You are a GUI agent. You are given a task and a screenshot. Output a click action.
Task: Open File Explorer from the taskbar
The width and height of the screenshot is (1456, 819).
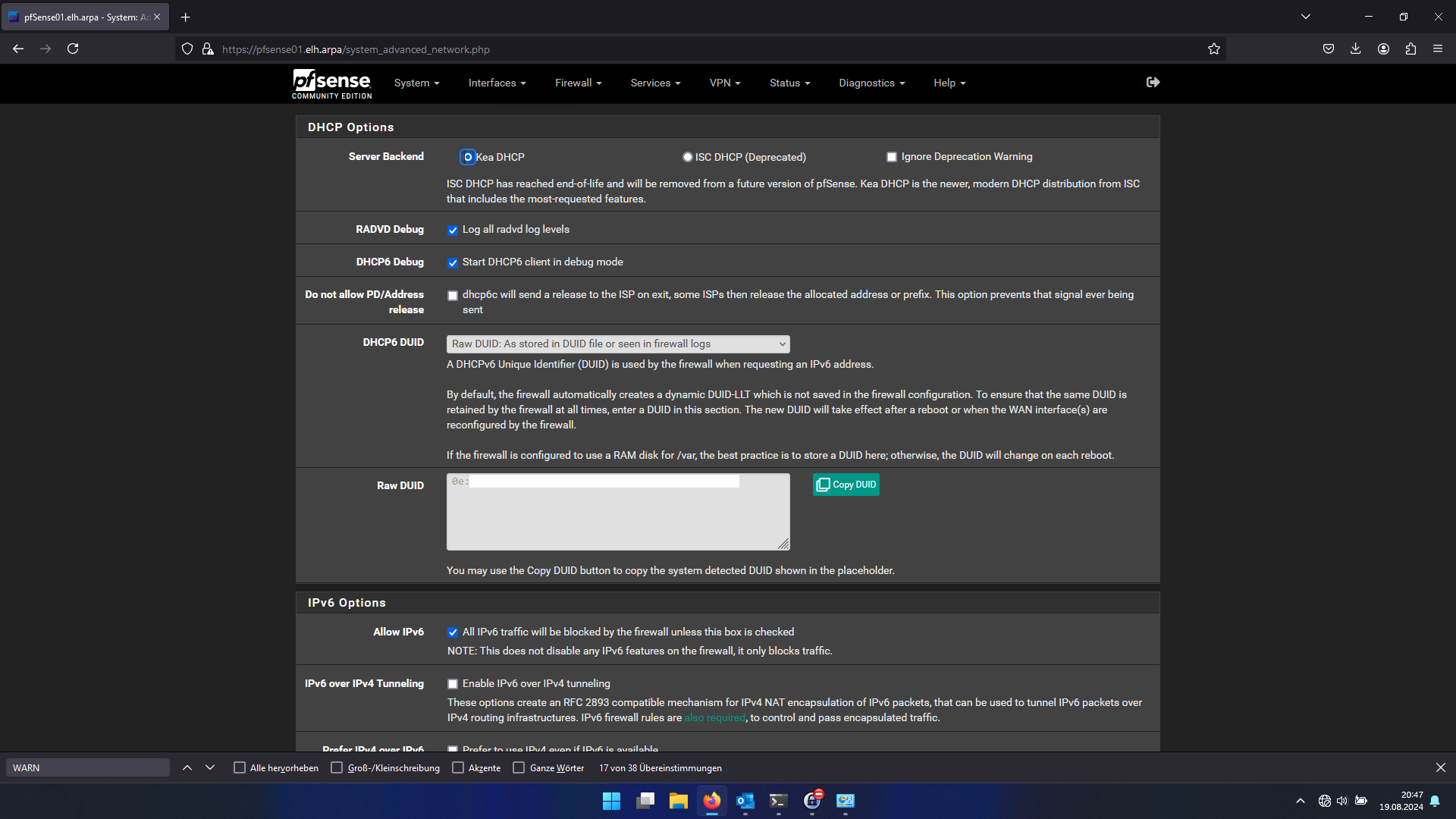(679, 801)
